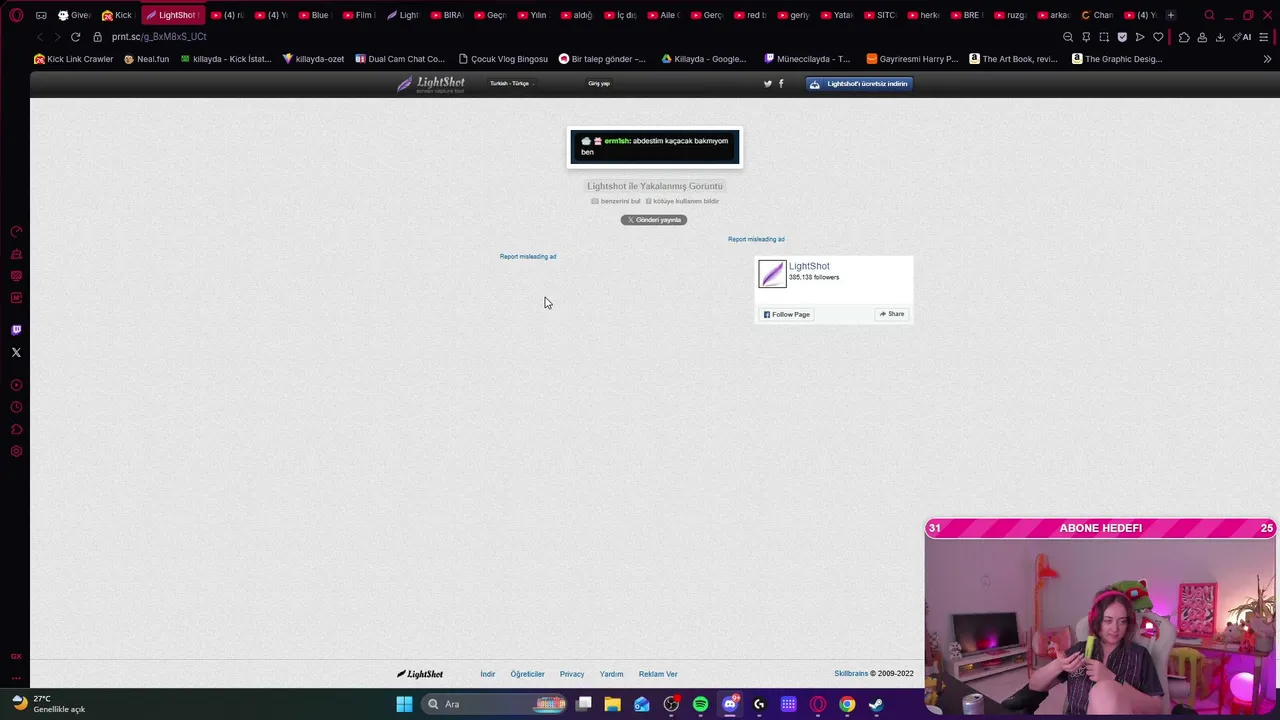Click Report misleading ad link on left
The height and width of the screenshot is (720, 1280).
coord(528,256)
